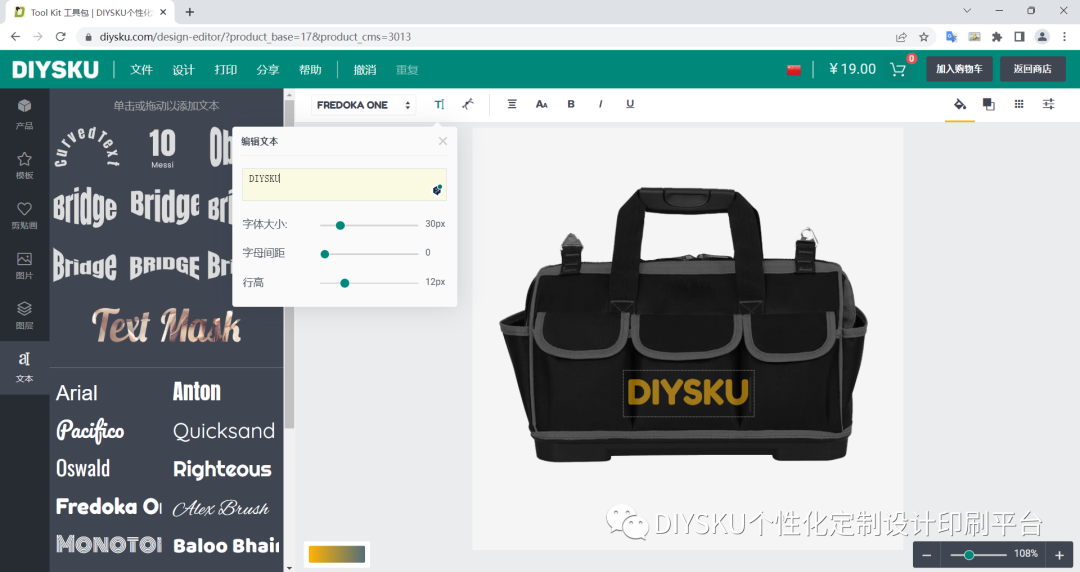Toggle underline text formatting
Viewport: 1080px width, 572px height.
[x=630, y=104]
